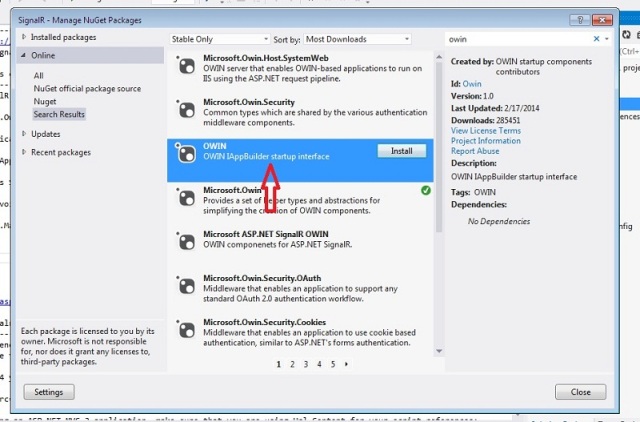Select current results page 1
Image resolution: width=640 pixels, height=422 pixels.
(279, 364)
